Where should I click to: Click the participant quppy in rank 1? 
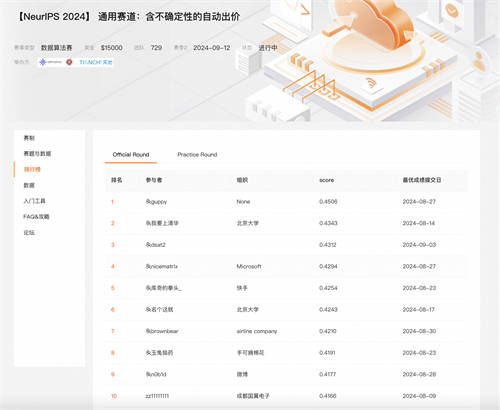(156, 202)
